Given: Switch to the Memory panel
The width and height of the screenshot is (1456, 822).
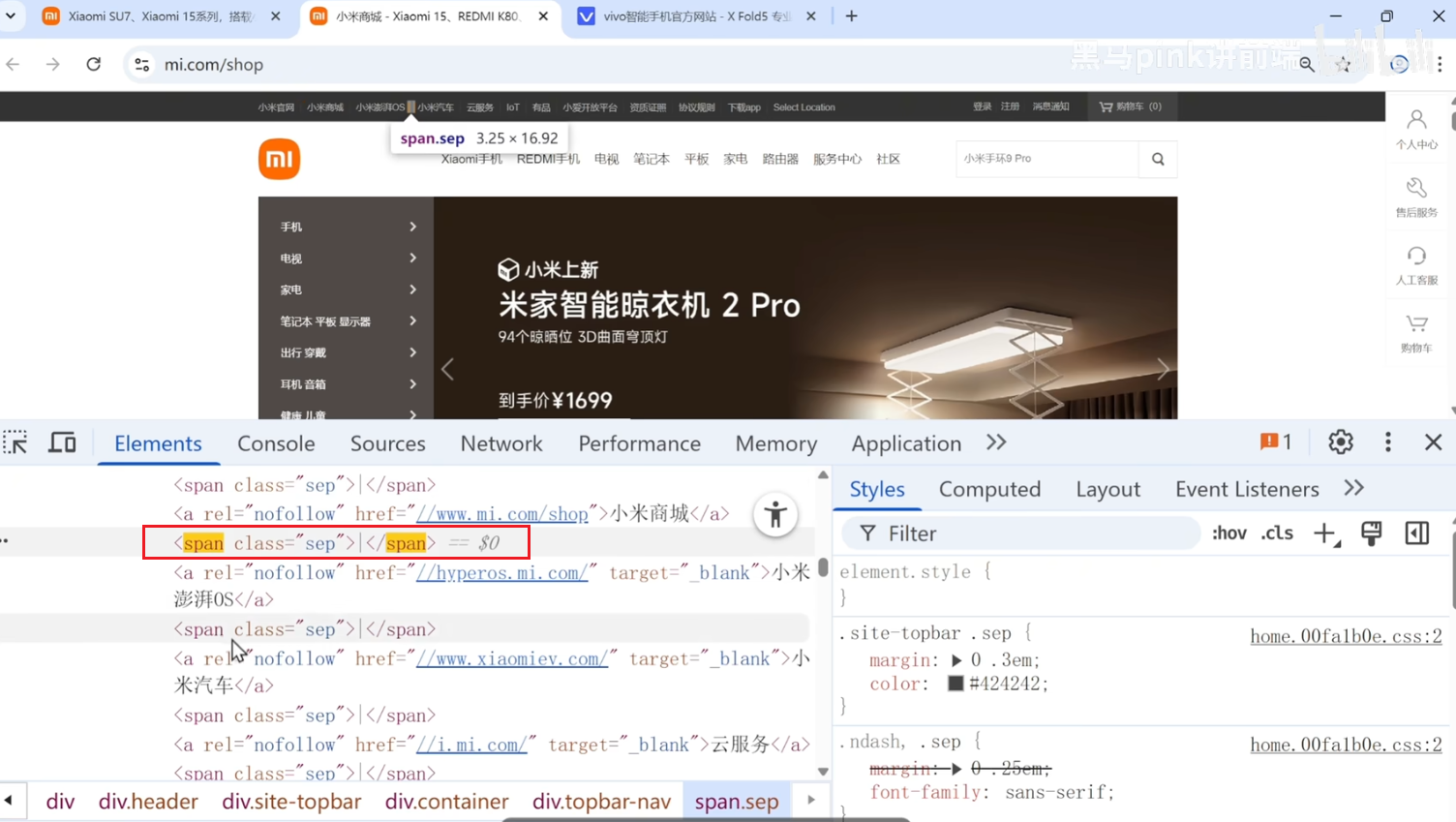Looking at the screenshot, I should (x=775, y=443).
